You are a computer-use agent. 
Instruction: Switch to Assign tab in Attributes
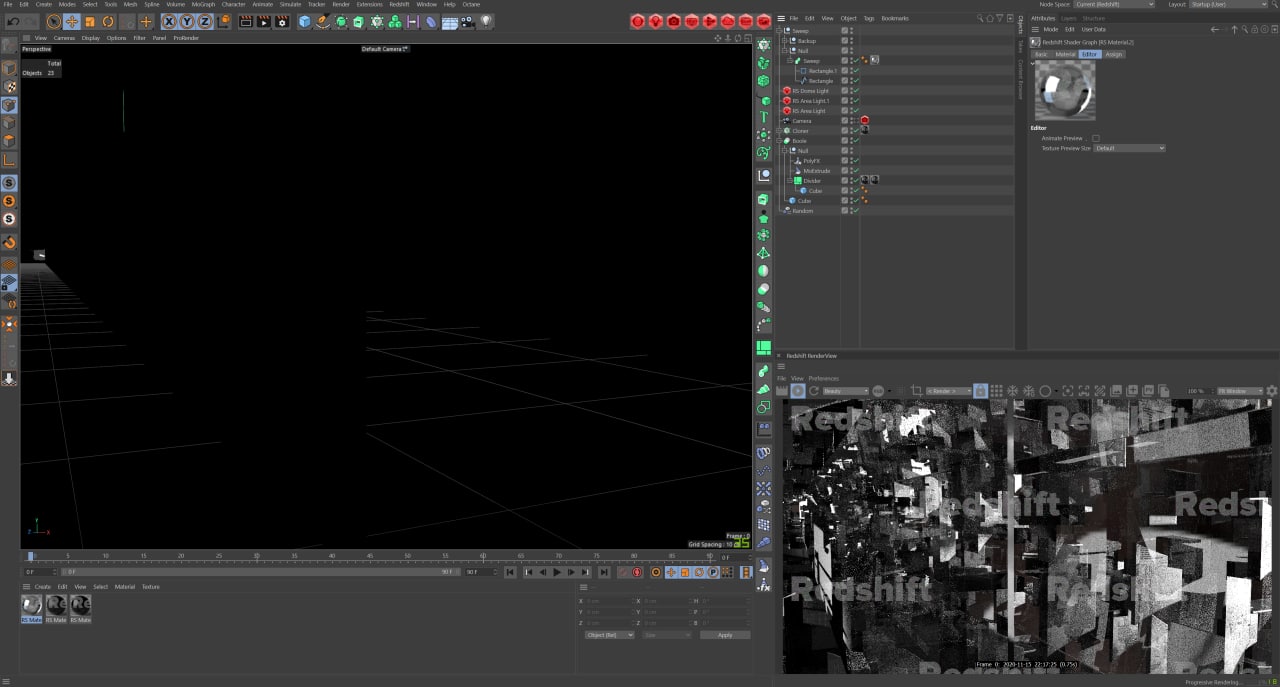[1114, 54]
